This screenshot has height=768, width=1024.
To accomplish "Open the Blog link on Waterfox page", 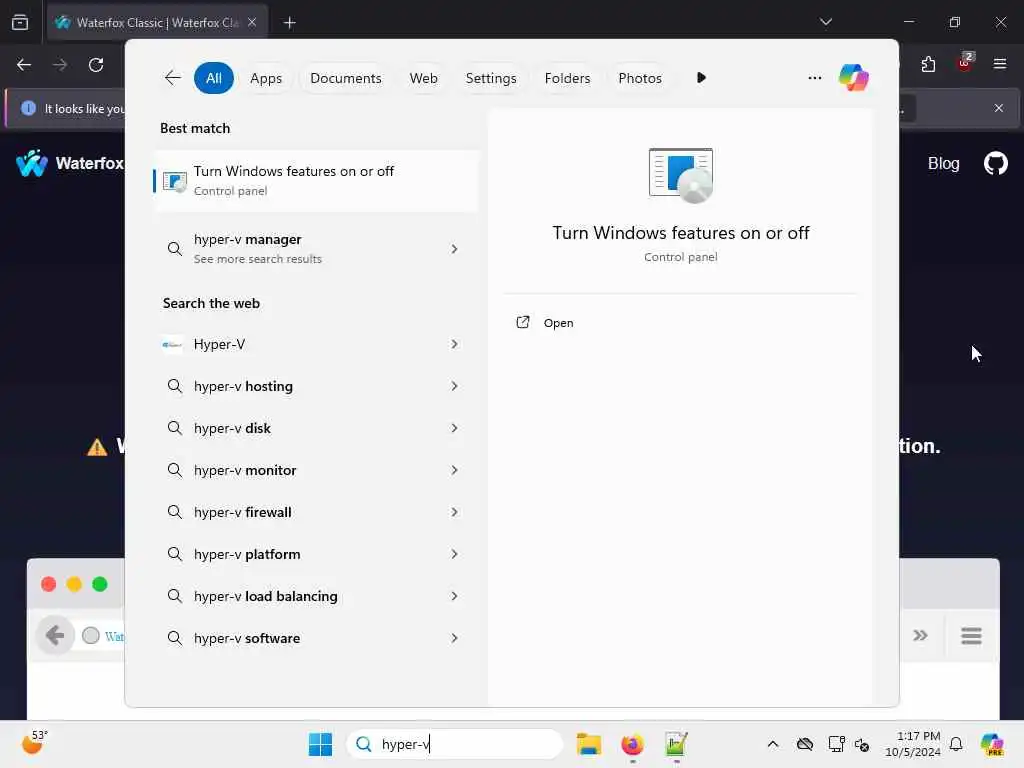I will tap(943, 163).
